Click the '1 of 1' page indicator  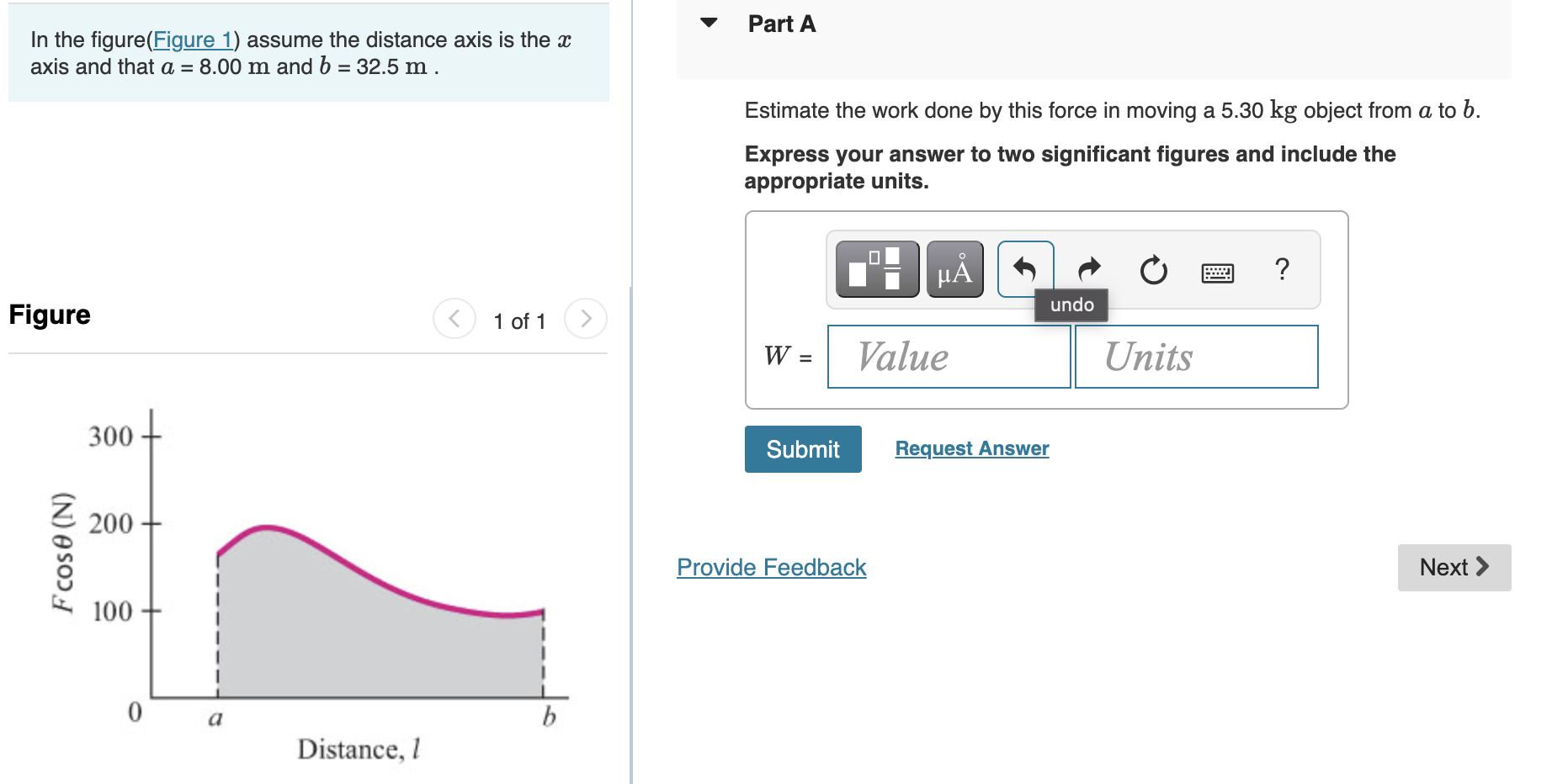[519, 320]
